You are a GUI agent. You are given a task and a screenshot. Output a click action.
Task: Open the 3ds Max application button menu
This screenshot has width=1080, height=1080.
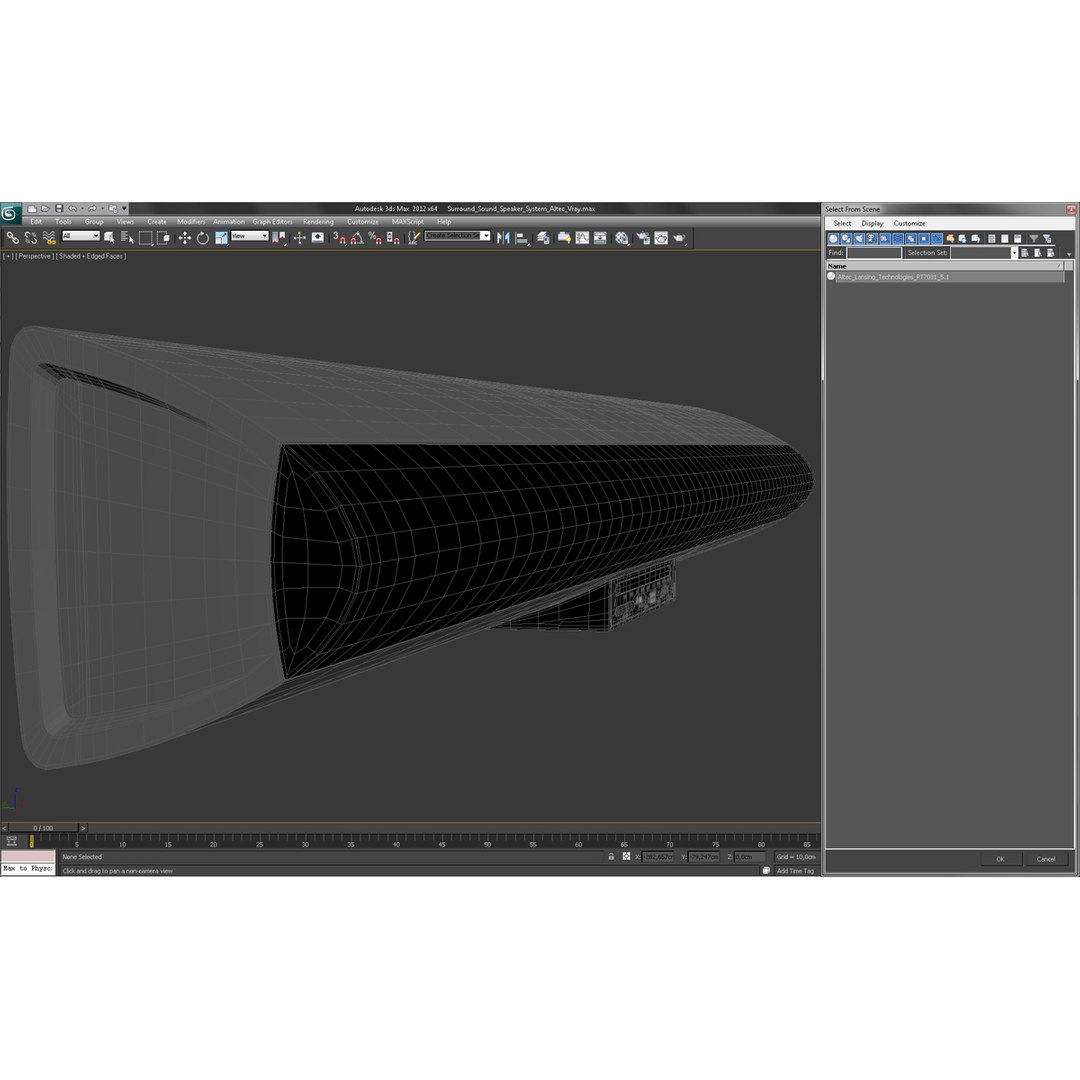click(x=10, y=213)
